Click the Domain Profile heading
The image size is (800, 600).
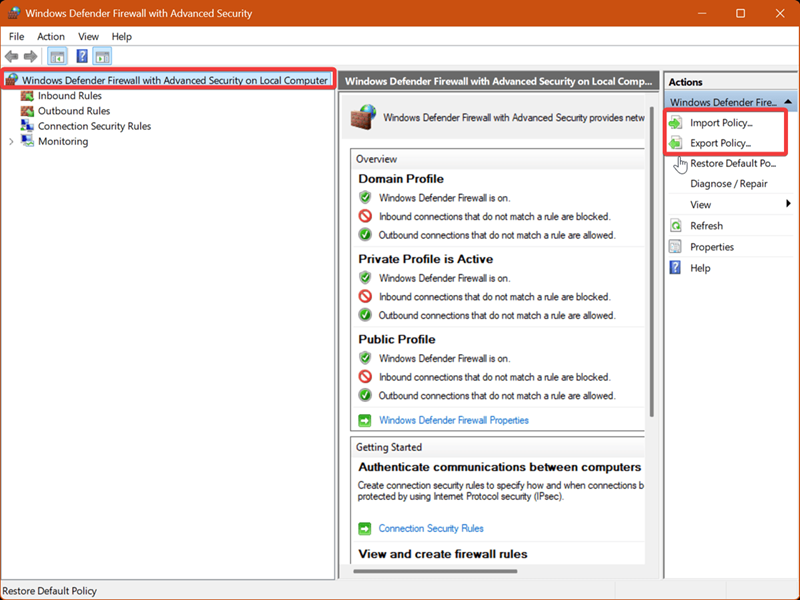(x=401, y=179)
